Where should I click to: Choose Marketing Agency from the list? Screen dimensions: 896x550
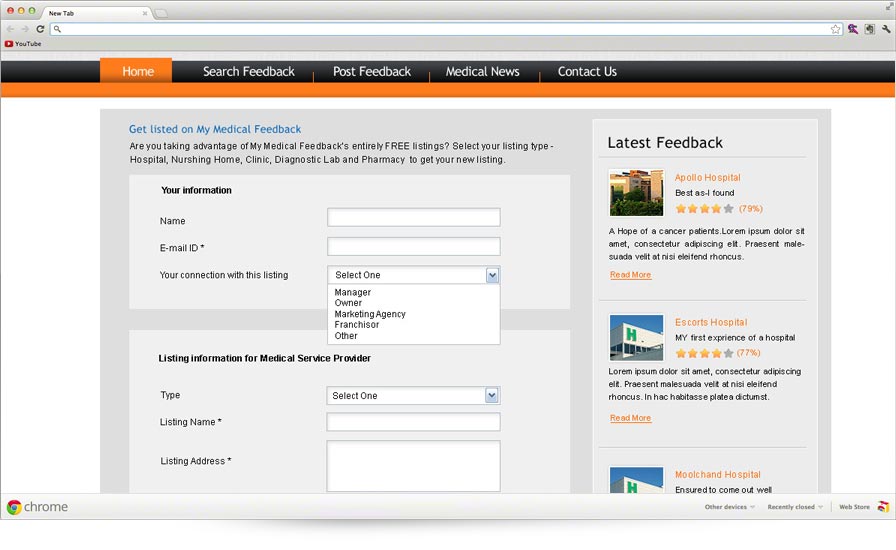(370, 314)
